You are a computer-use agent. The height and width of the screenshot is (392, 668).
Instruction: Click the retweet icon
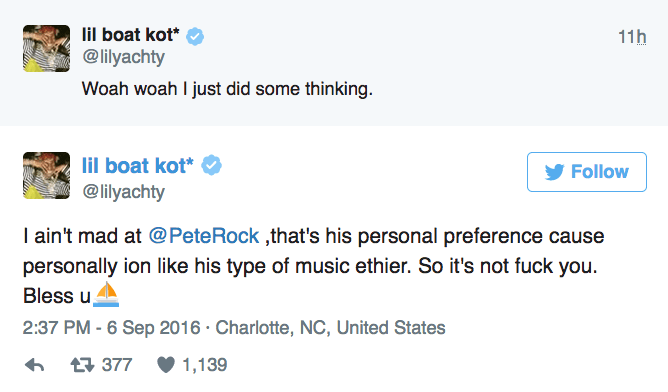coord(82,365)
